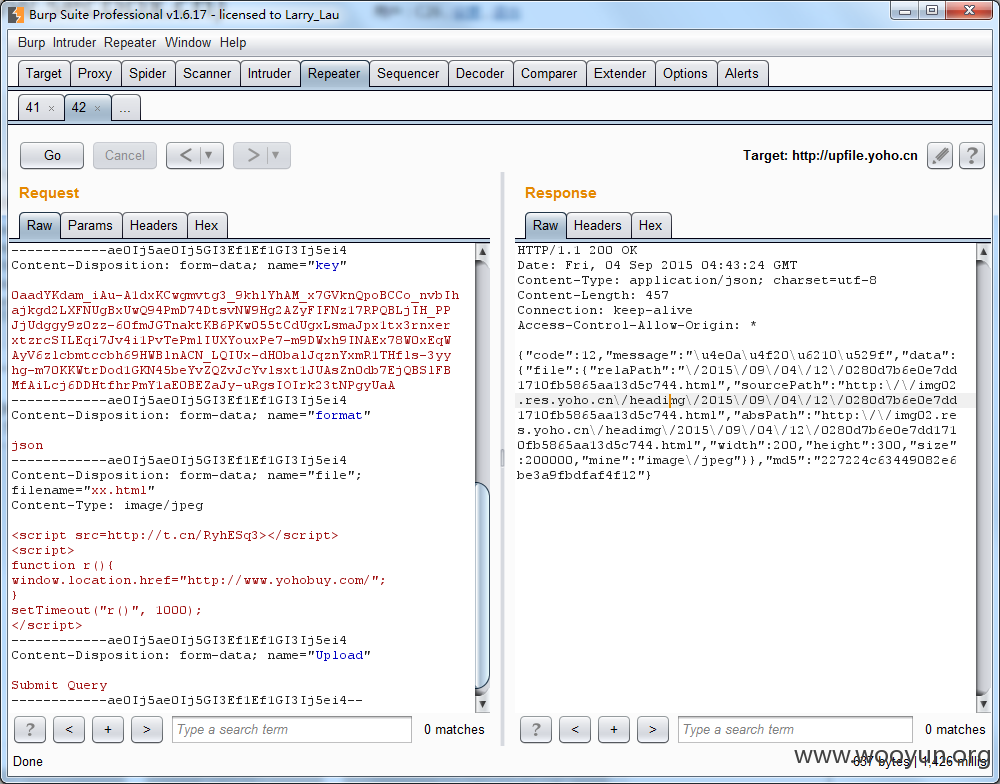Select the response Hex tab
This screenshot has height=784, width=1000.
(x=651, y=225)
